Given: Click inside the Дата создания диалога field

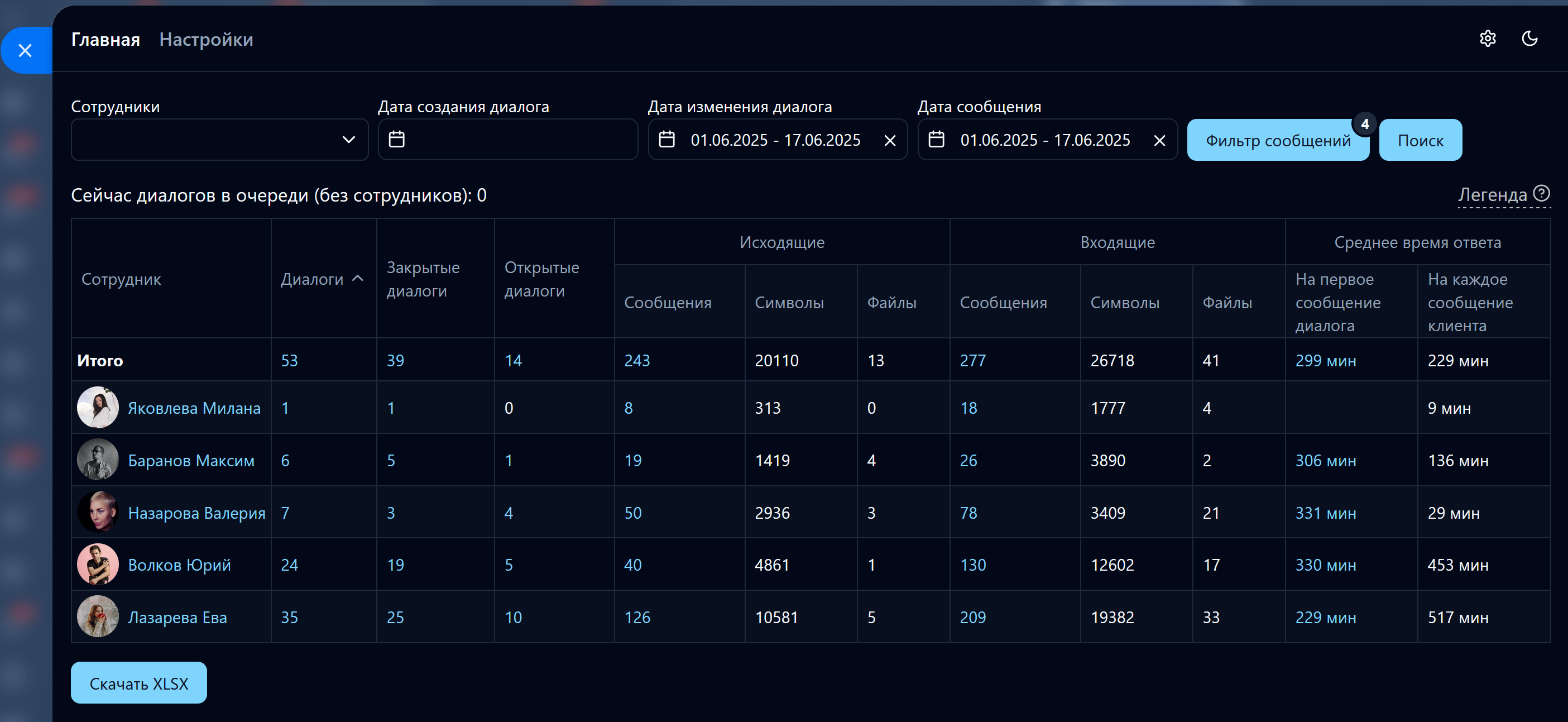Looking at the screenshot, I should click(517, 140).
